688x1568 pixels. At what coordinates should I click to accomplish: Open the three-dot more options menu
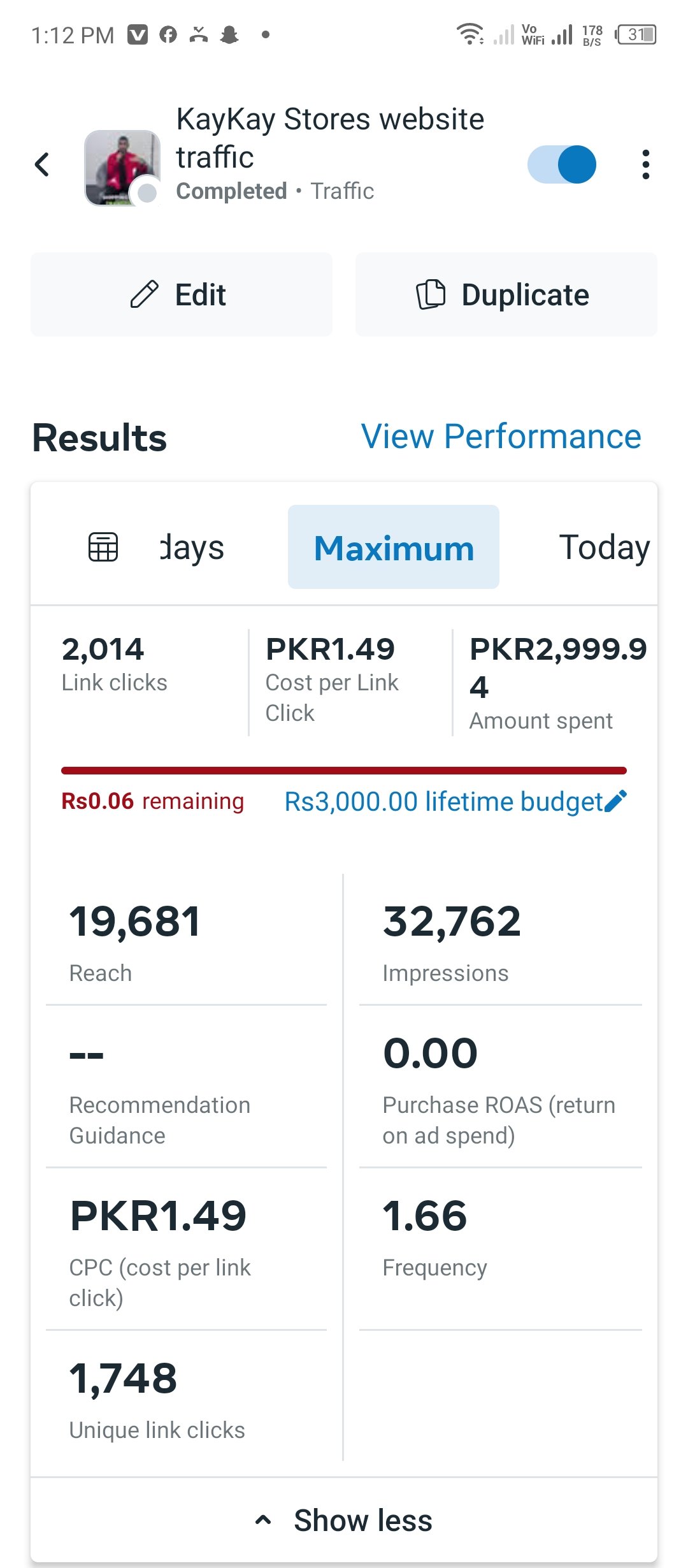645,164
